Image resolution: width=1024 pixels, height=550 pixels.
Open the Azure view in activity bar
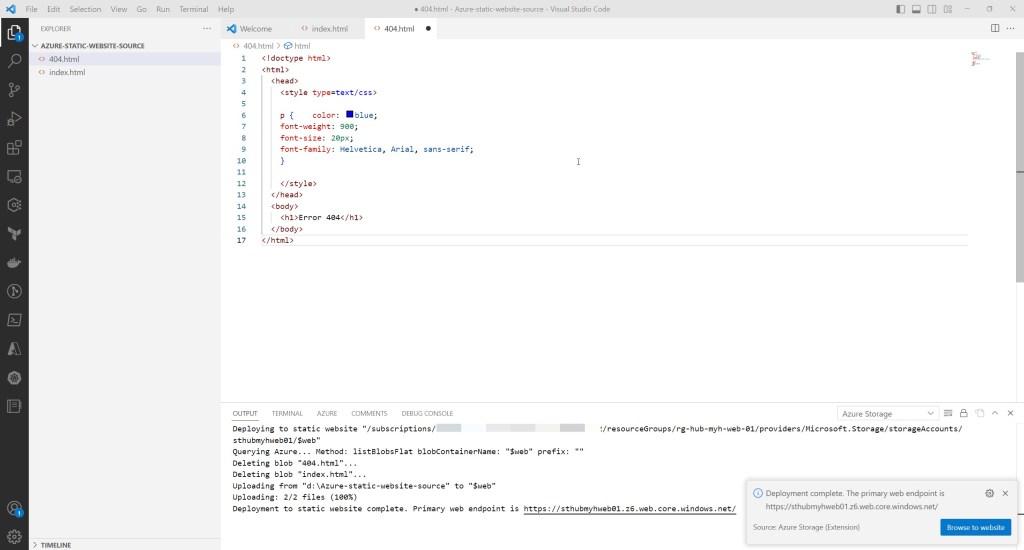click(14, 349)
